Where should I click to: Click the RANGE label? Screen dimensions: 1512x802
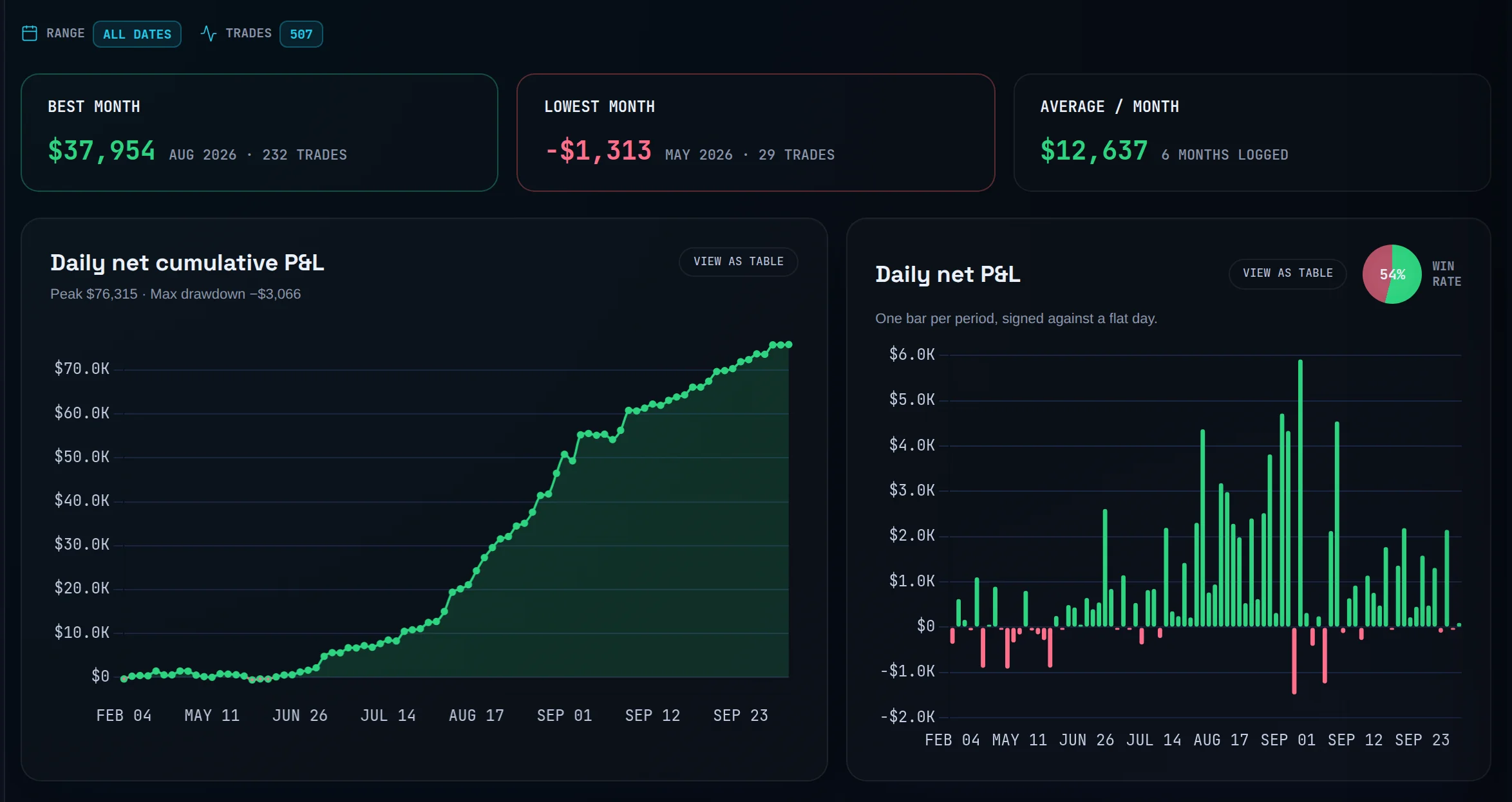click(65, 33)
